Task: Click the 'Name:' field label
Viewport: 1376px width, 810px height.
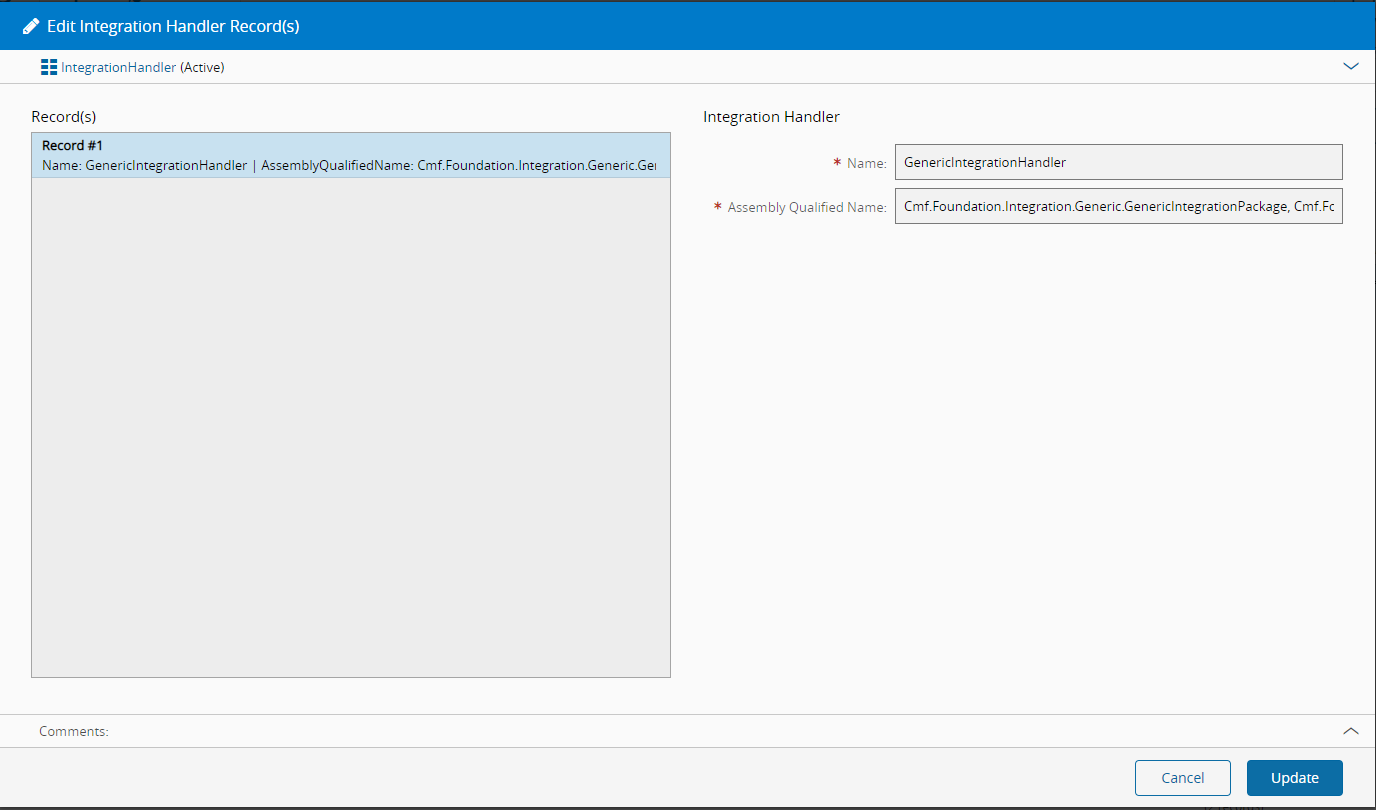Action: tap(867, 163)
